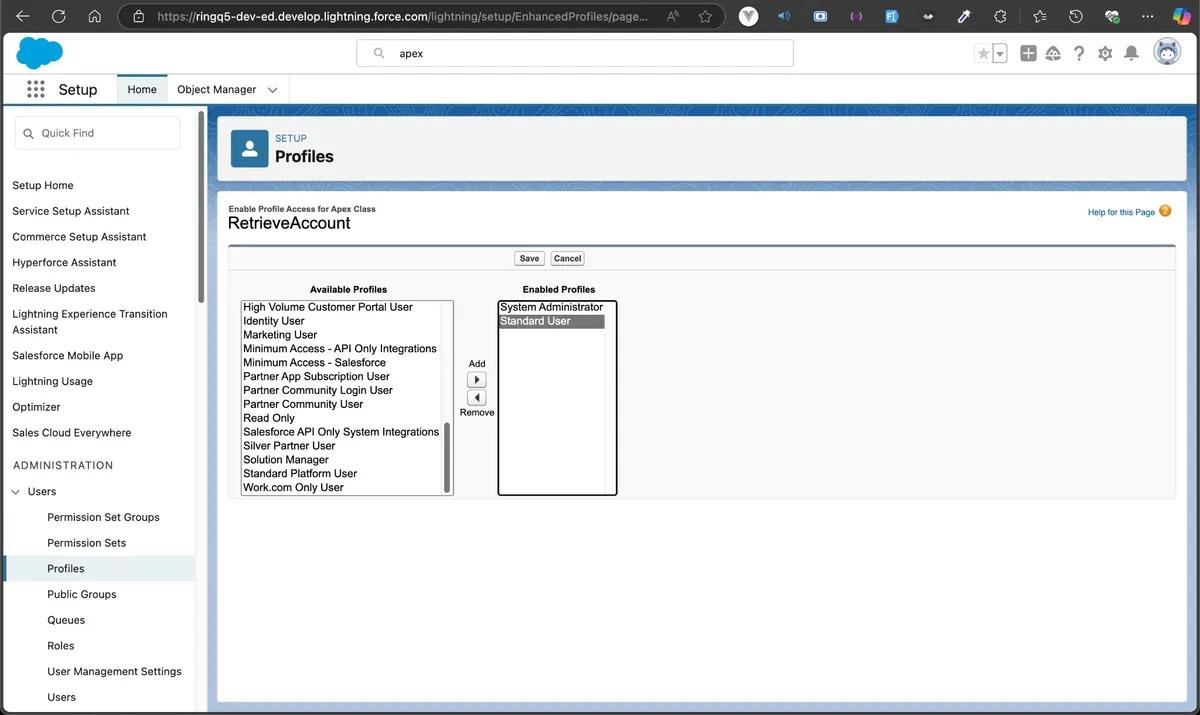Open the Object Manager tab
This screenshot has height=715, width=1200.
[217, 89]
